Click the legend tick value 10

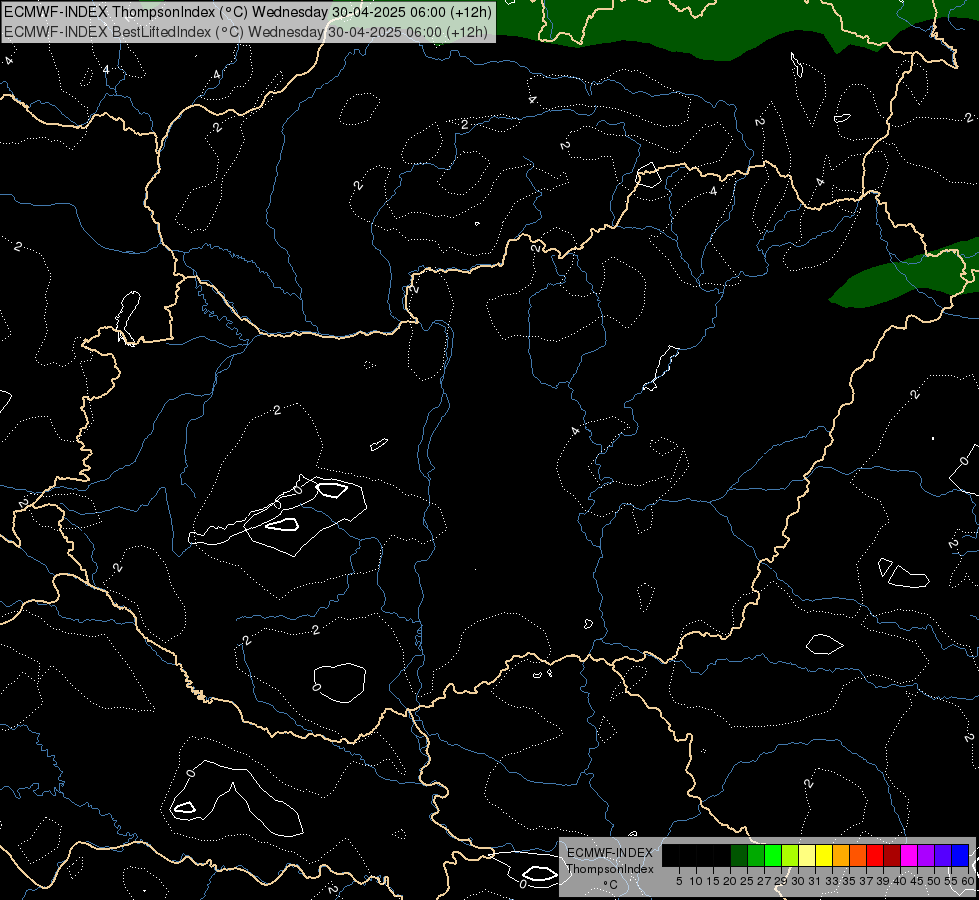696,881
